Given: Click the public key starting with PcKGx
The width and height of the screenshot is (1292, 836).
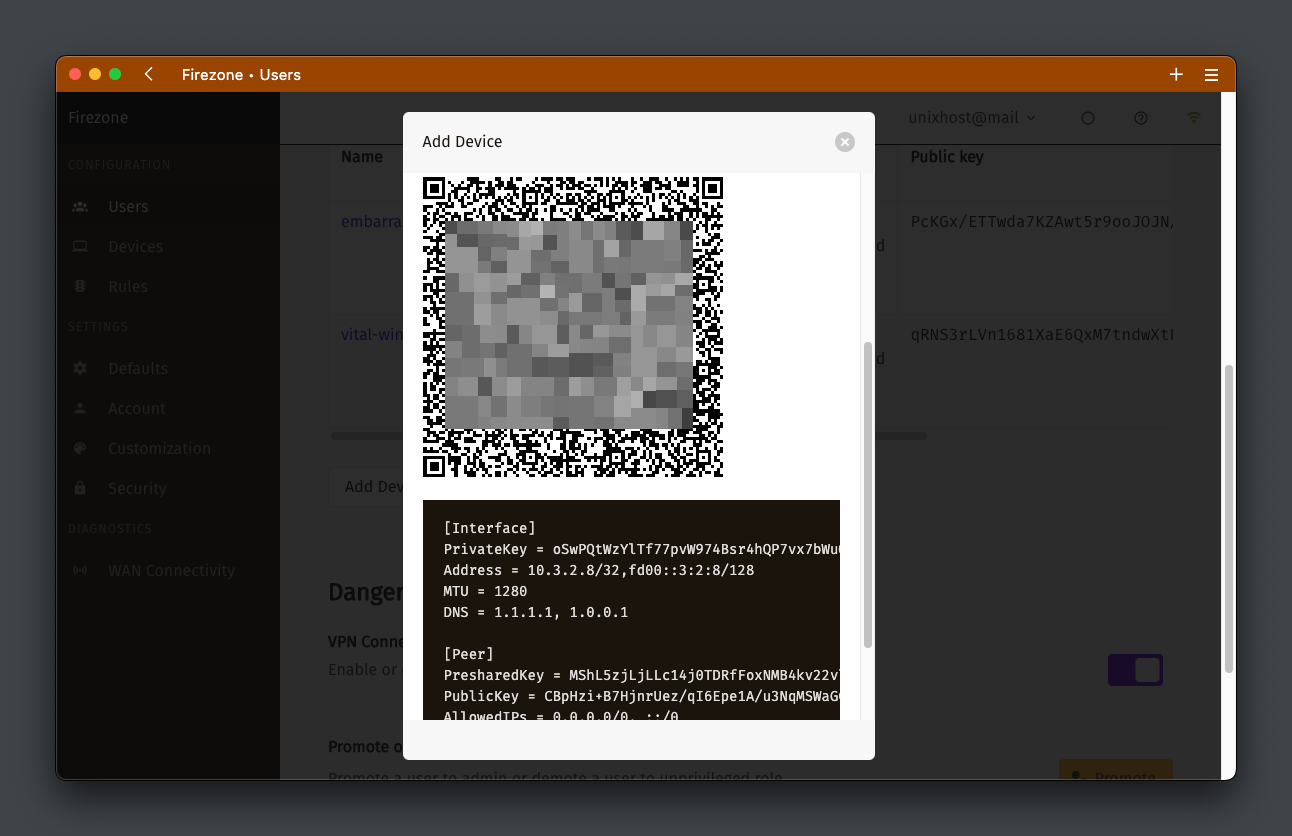Looking at the screenshot, I should tap(1041, 222).
